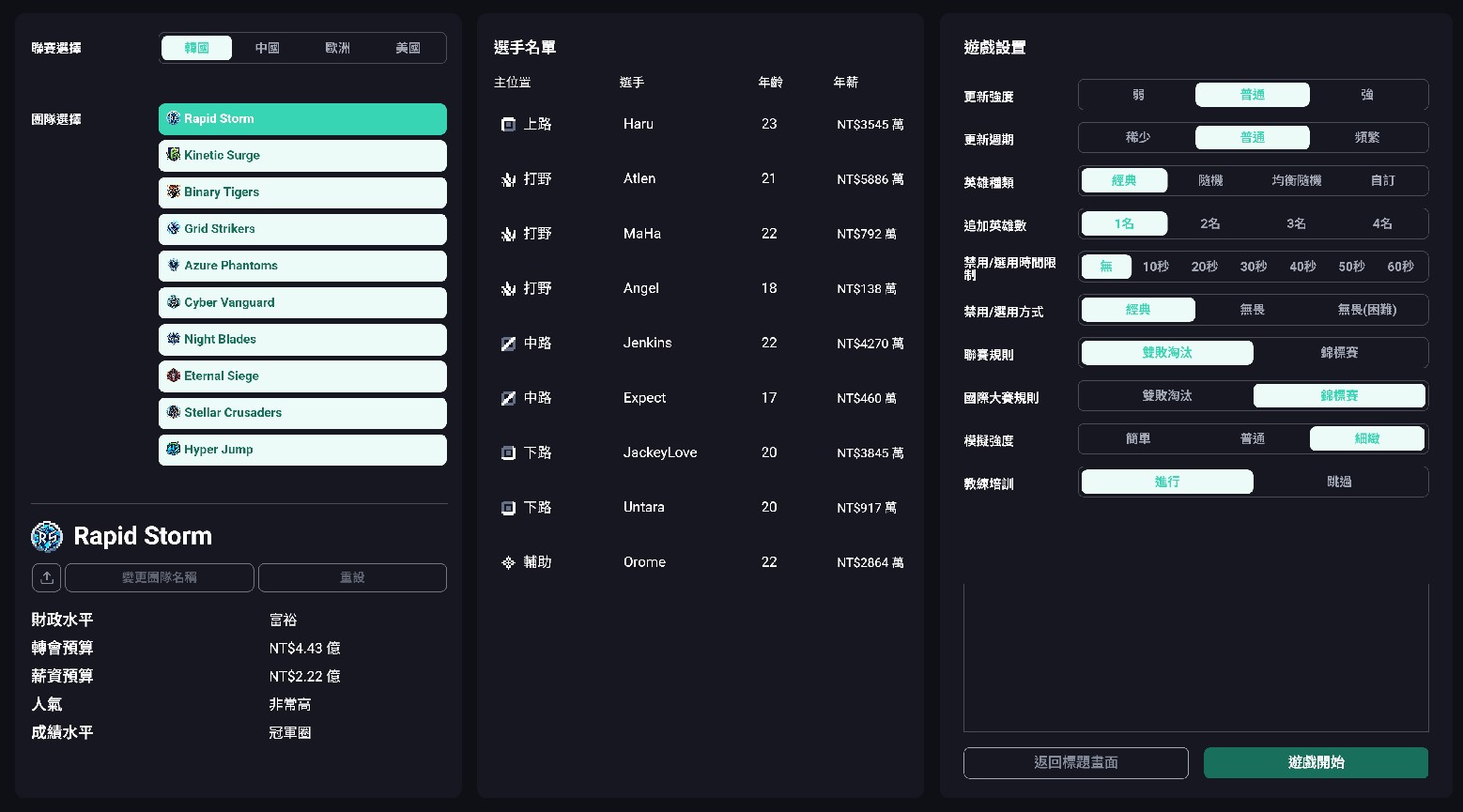This screenshot has height=812, width=1463.
Task: Click the support role icon beside Orome
Action: tap(508, 561)
